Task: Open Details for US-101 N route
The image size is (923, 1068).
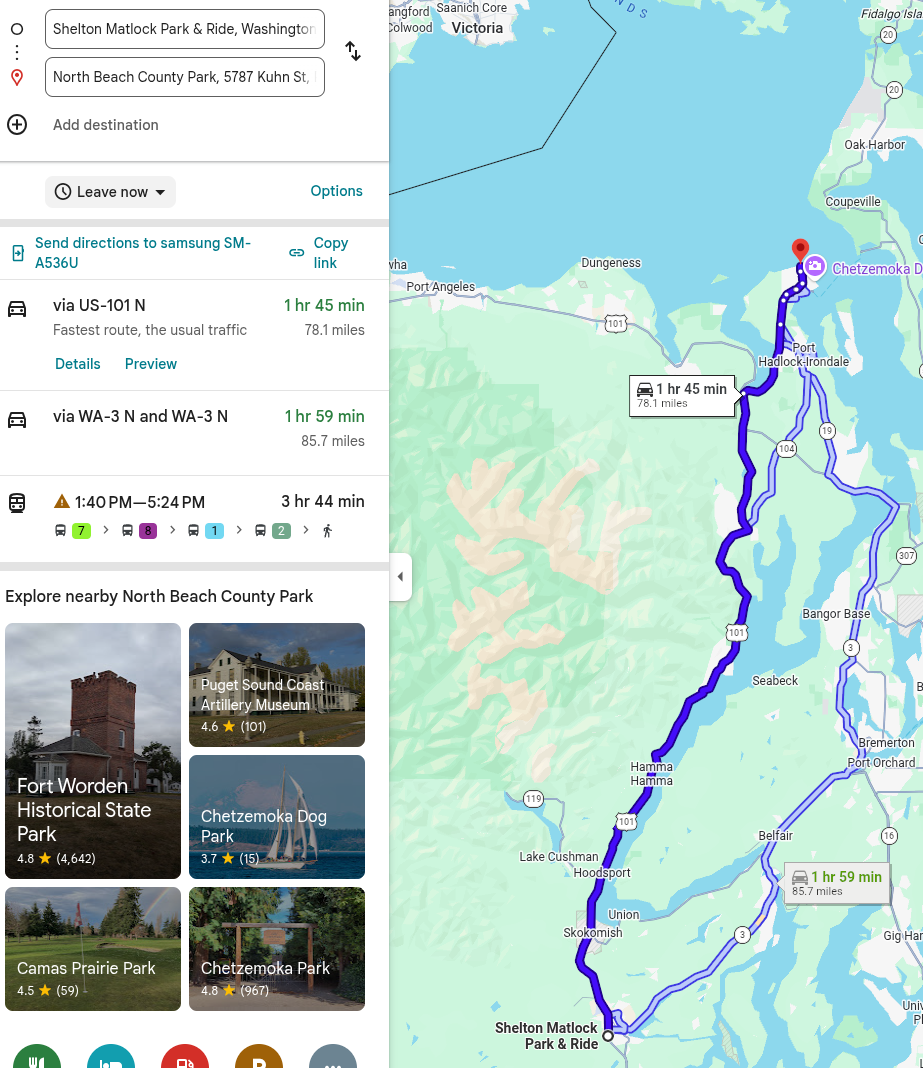Action: (78, 364)
